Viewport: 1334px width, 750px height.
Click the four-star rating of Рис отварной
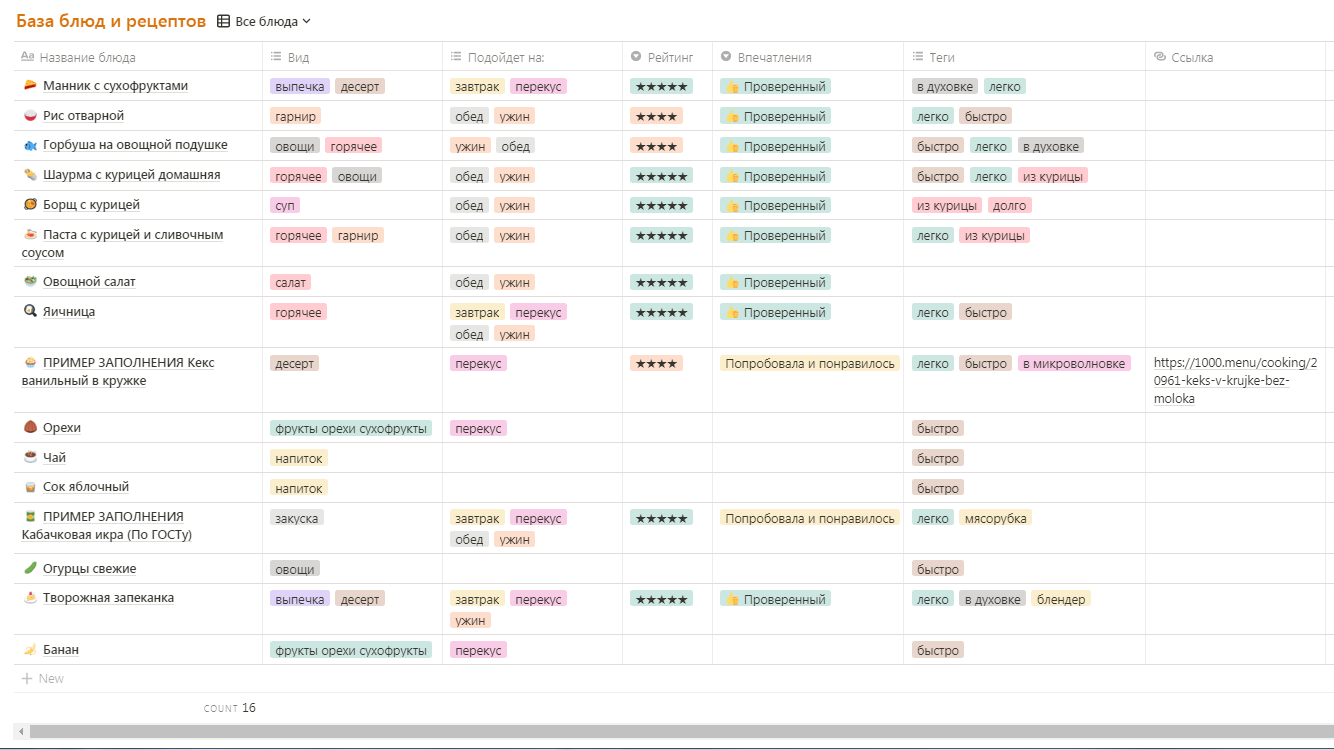click(656, 116)
